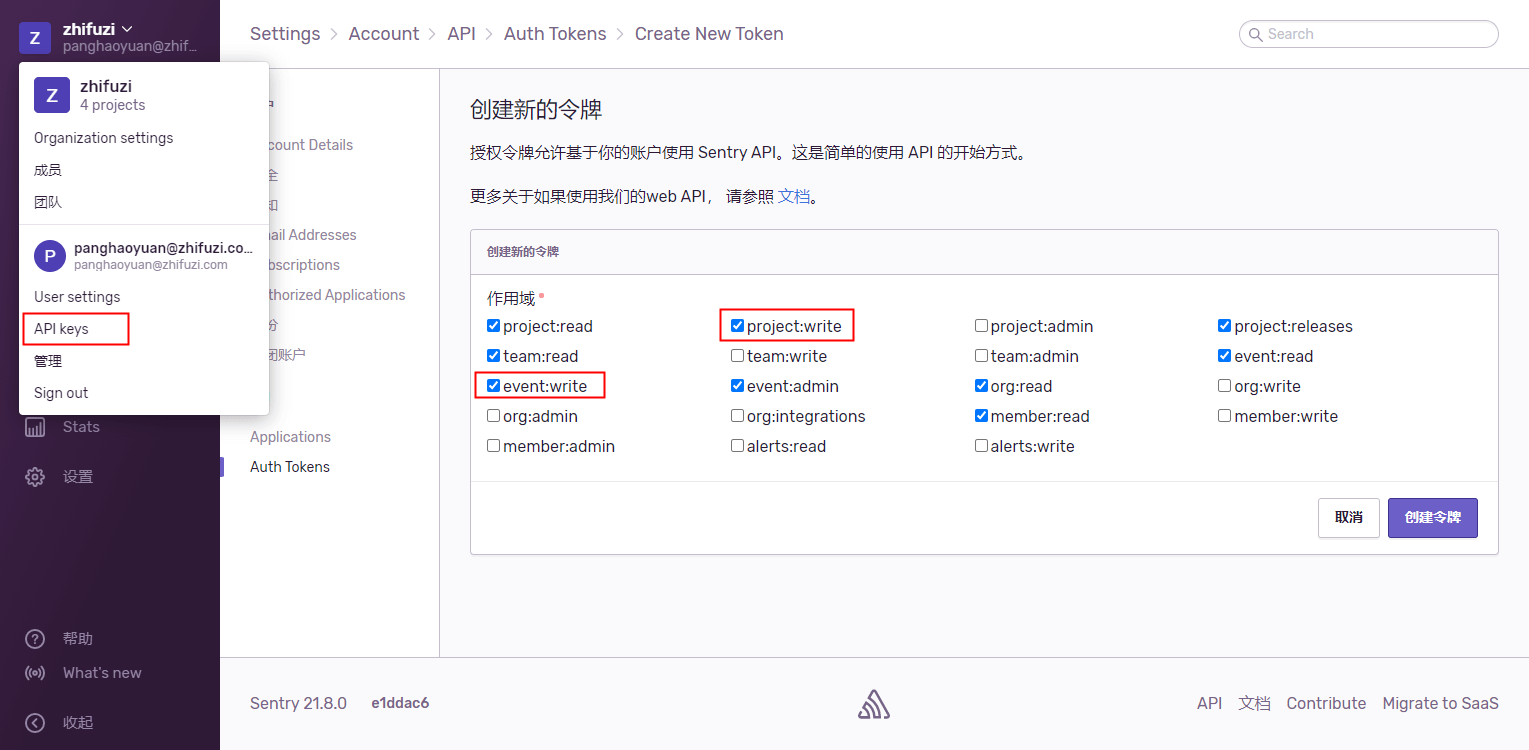The width and height of the screenshot is (1529, 750).
Task: Click the Sentry 21.8.0 version text
Action: (x=298, y=704)
